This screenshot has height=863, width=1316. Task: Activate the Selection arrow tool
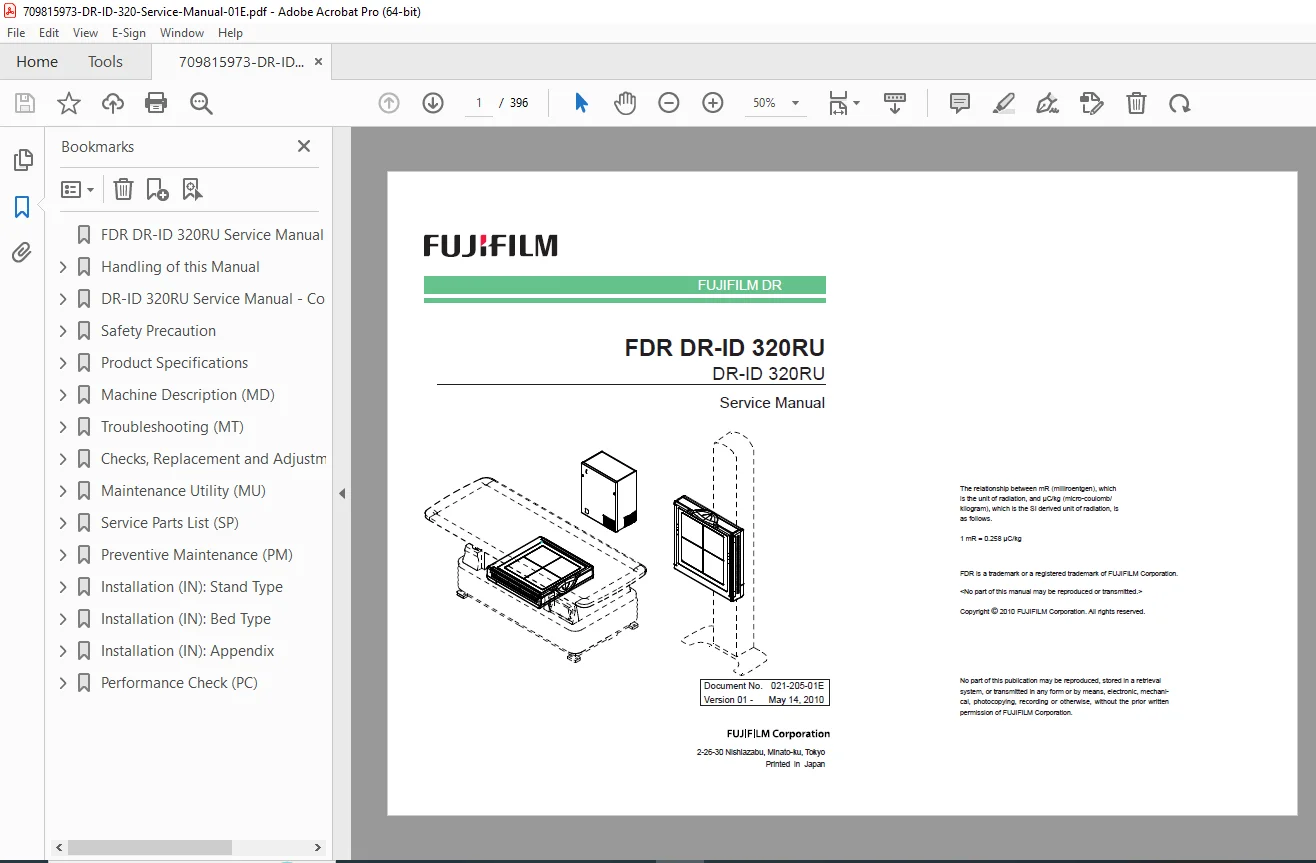(x=581, y=103)
